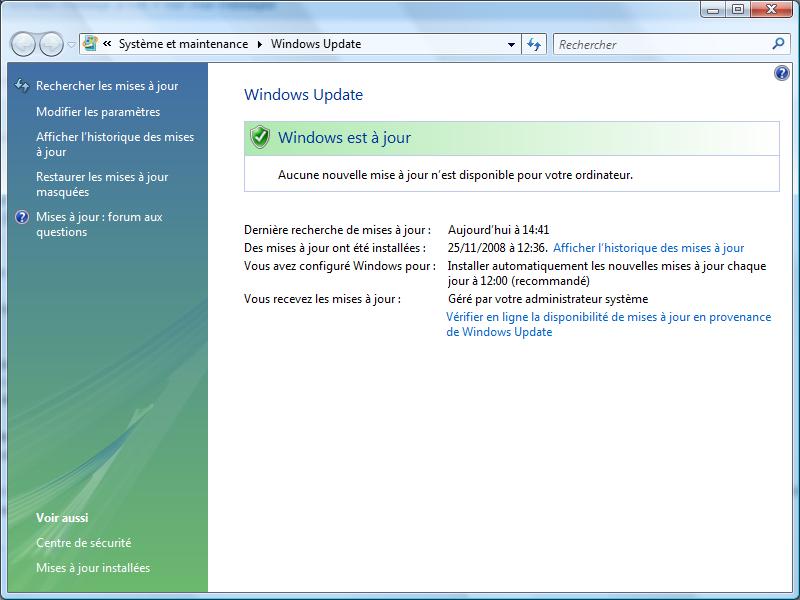This screenshot has width=800, height=600.
Task: Open Mises à jour : forum aux questions
Action: click(x=99, y=224)
